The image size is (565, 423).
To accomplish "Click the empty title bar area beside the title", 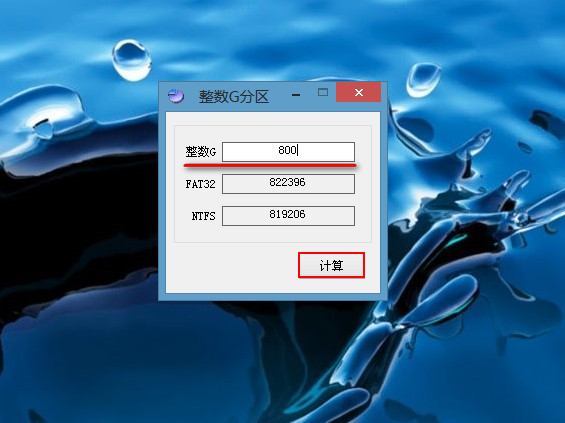I will tap(279, 96).
